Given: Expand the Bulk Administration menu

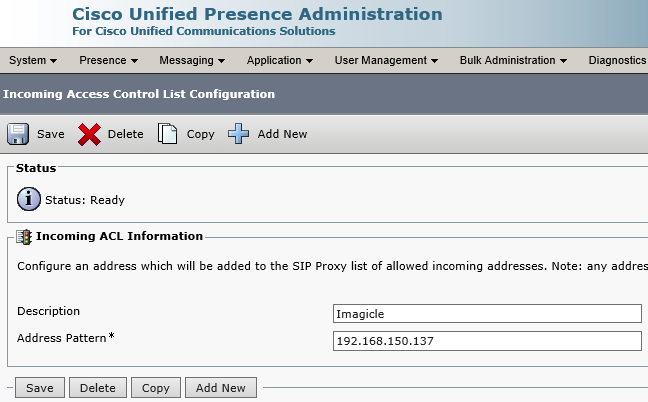Looking at the screenshot, I should coord(513,60).
